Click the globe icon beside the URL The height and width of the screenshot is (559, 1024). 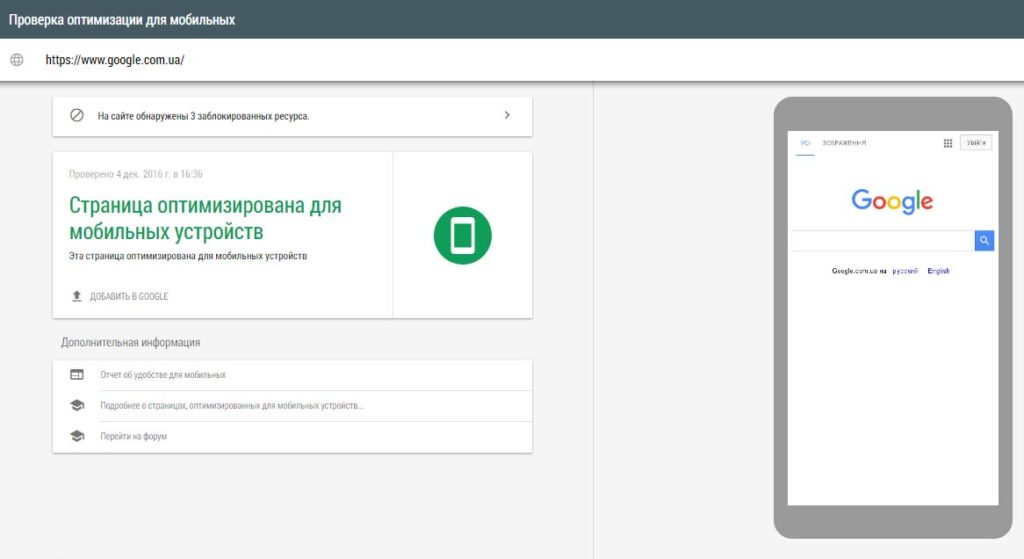click(16, 59)
